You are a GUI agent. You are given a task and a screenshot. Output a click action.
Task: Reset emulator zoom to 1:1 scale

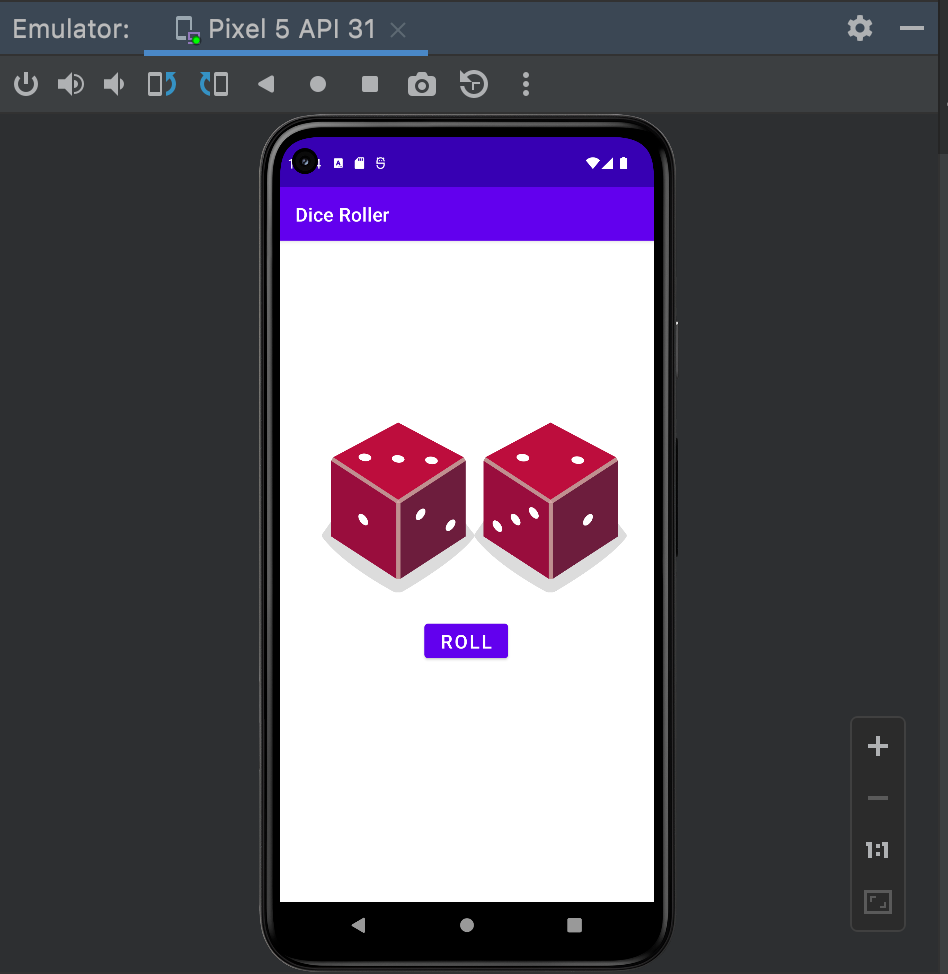click(877, 850)
